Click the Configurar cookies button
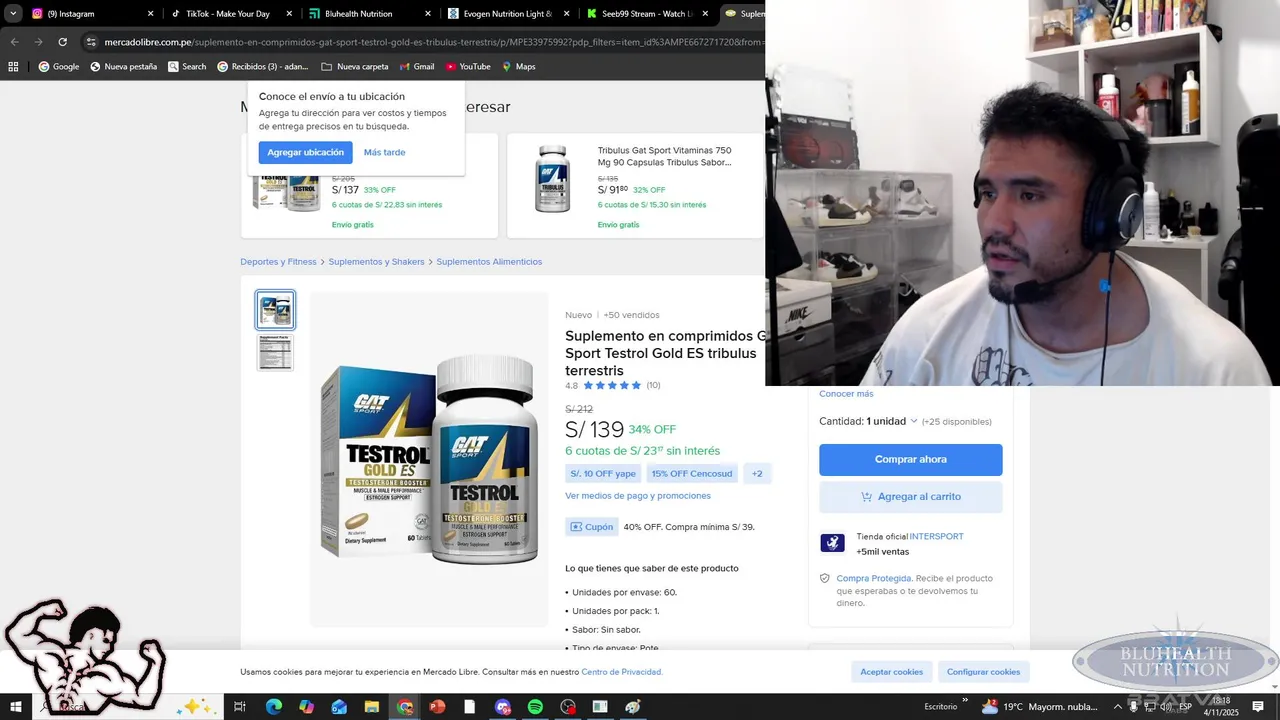The height and width of the screenshot is (720, 1280). pos(984,672)
